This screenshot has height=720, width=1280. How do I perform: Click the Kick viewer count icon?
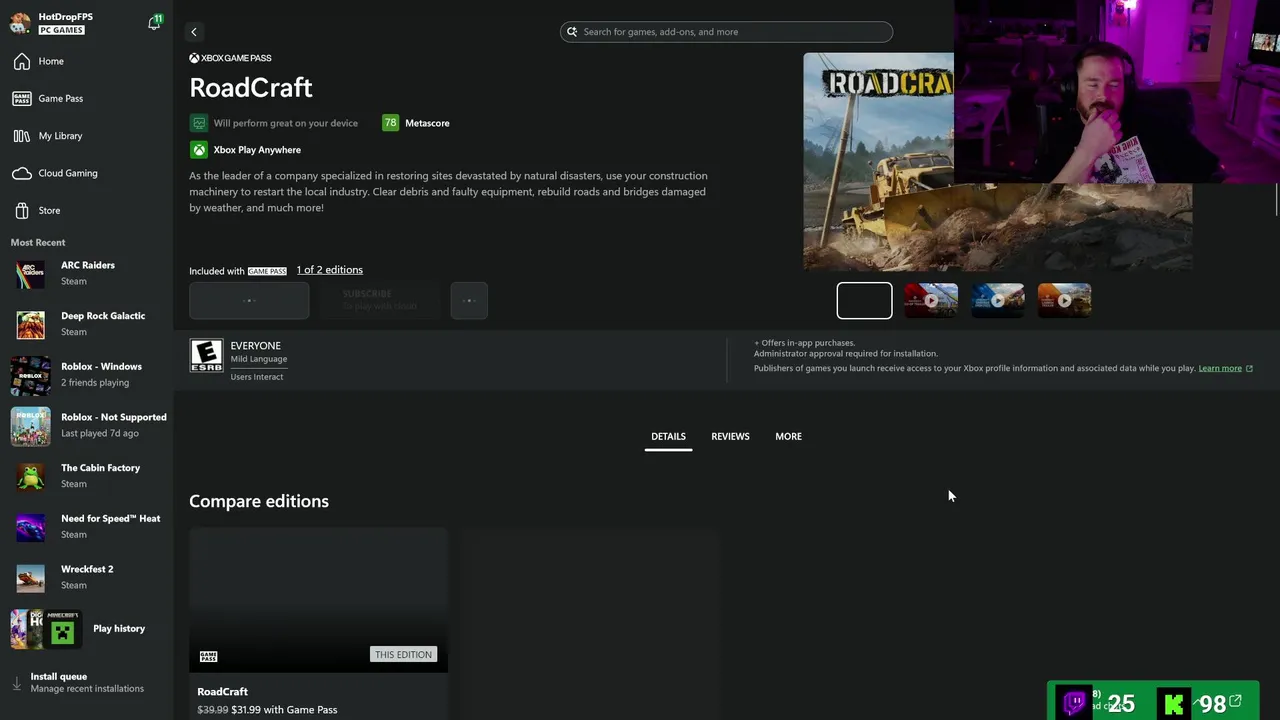[x=1174, y=704]
